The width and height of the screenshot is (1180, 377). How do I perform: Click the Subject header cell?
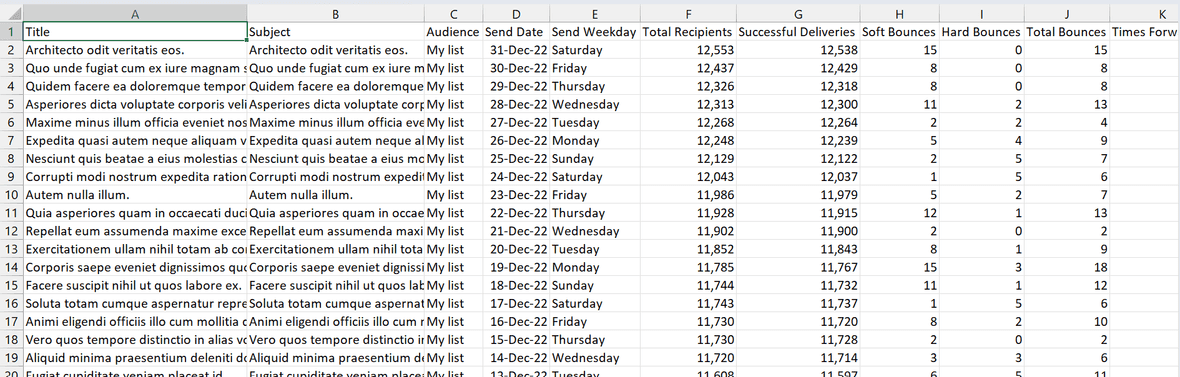tap(336, 32)
